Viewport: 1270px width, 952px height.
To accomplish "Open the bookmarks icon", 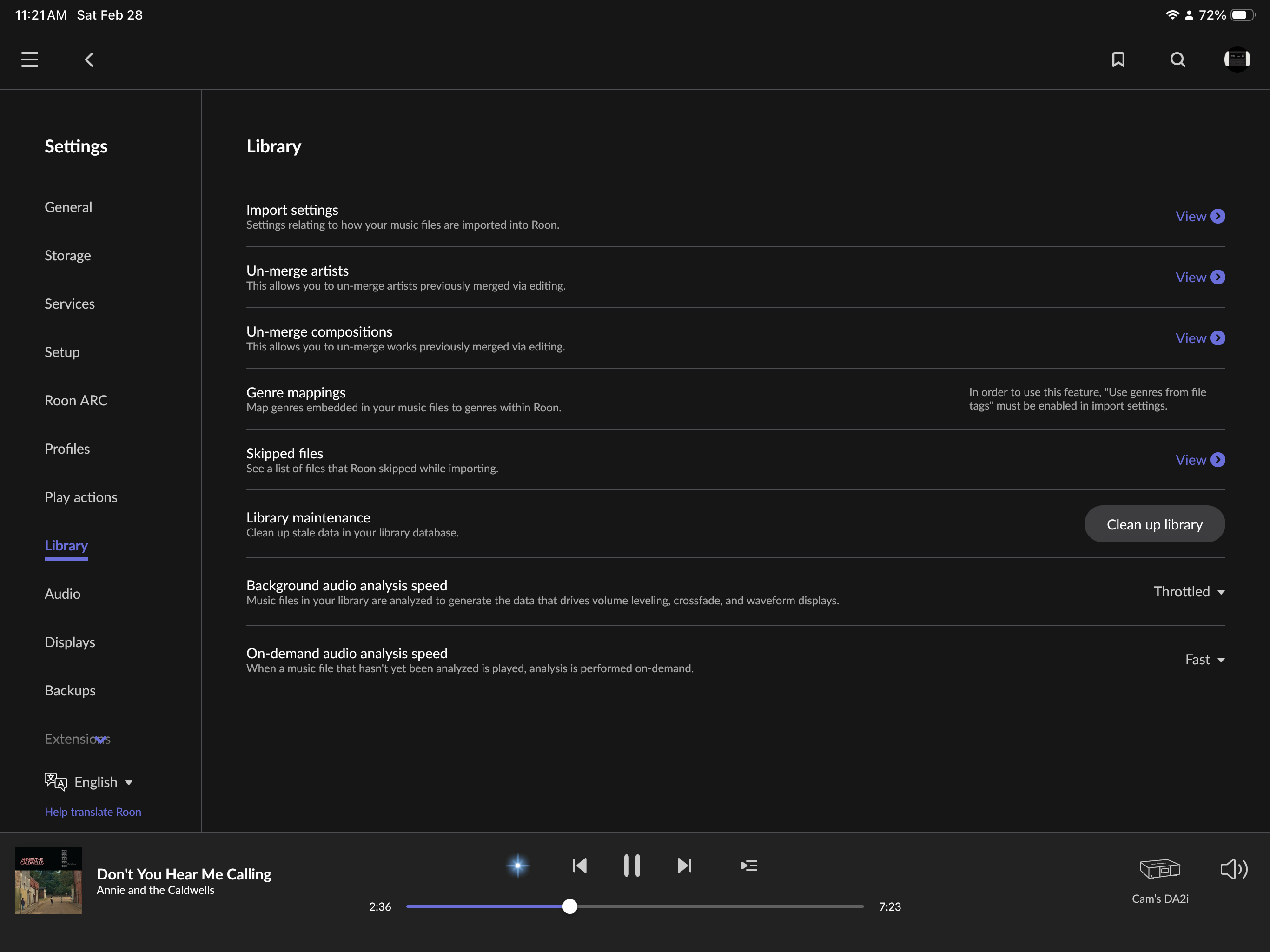I will (x=1118, y=59).
